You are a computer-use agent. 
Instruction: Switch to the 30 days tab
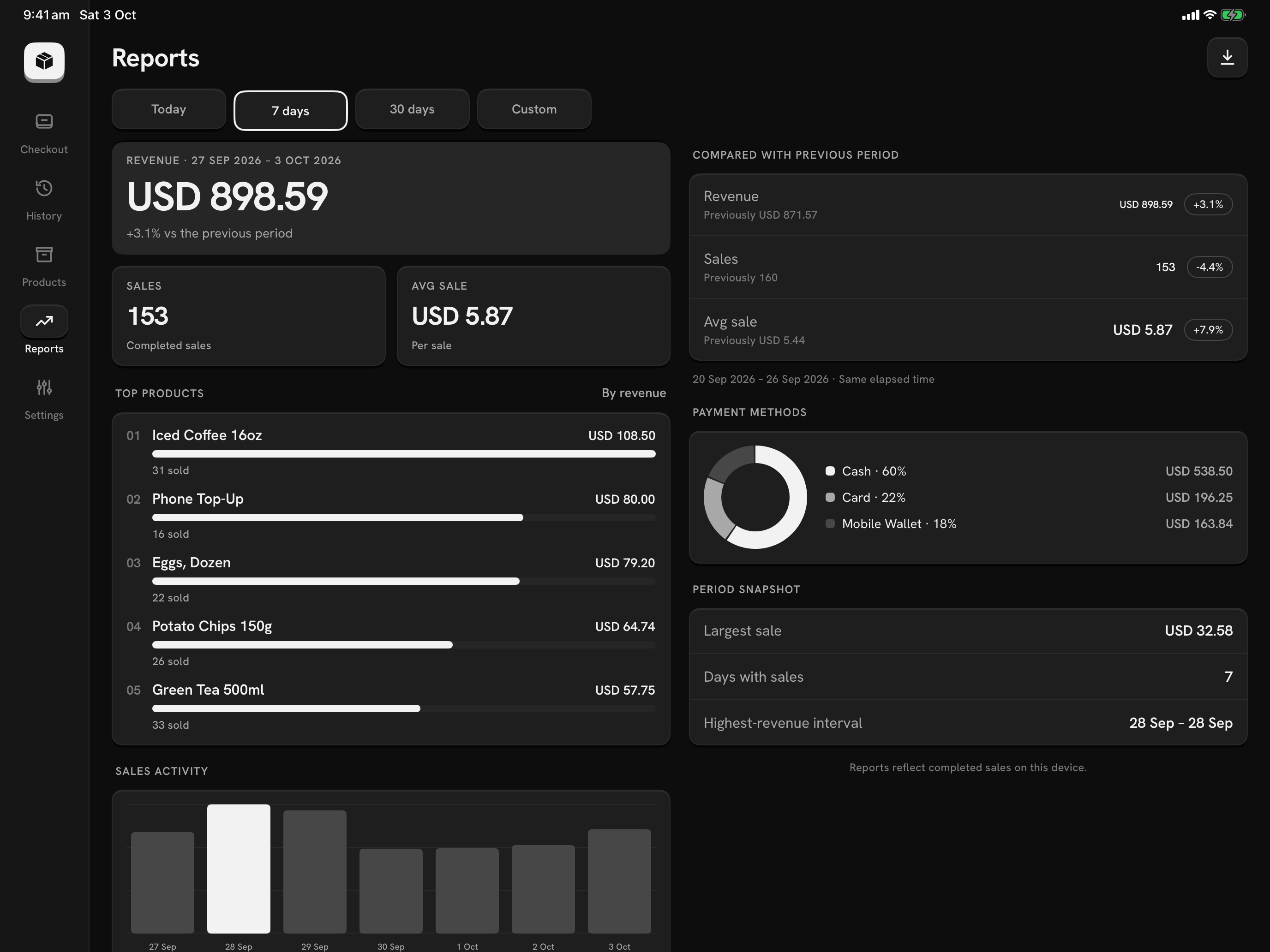tap(412, 109)
